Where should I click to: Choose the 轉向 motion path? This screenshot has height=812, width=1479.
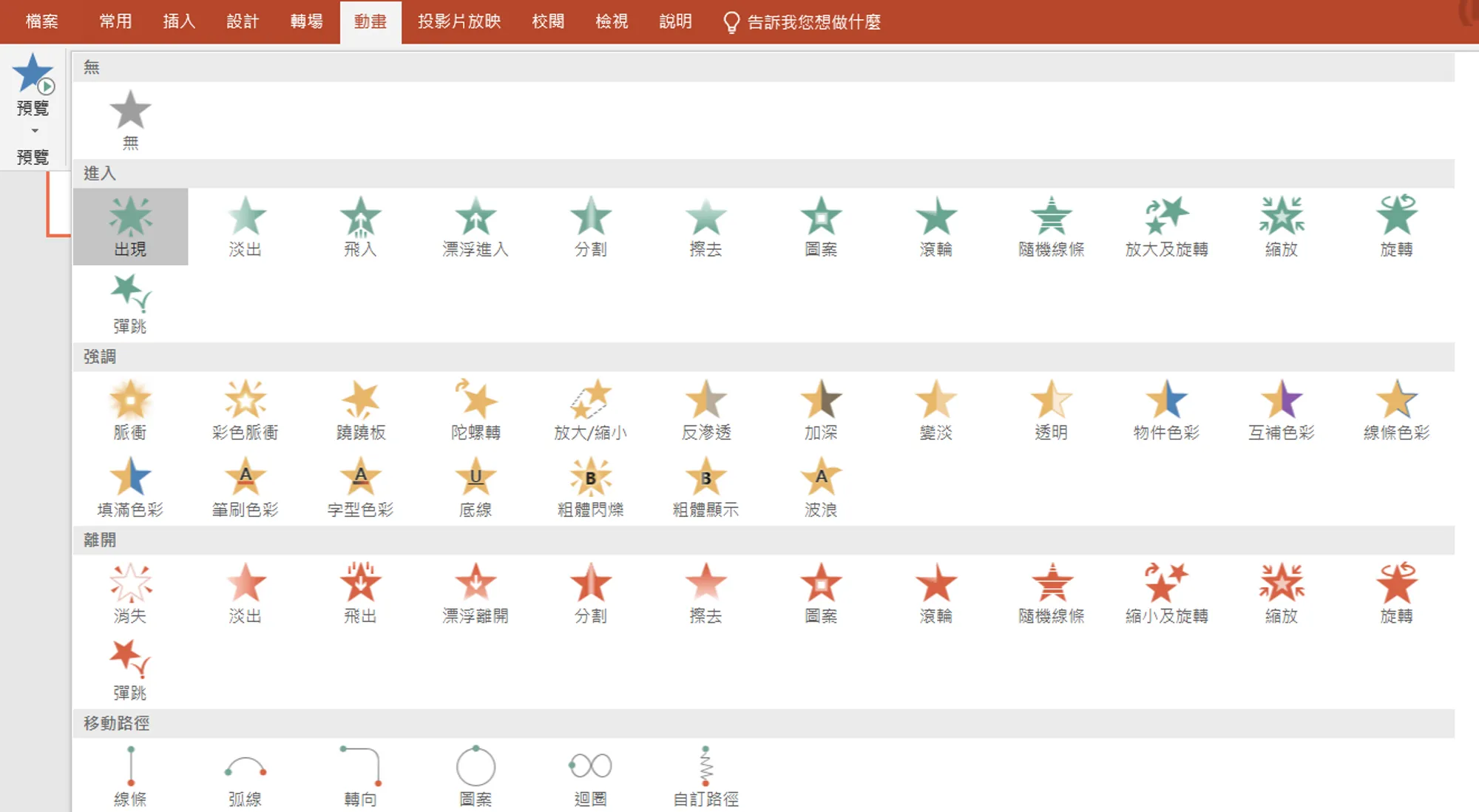(x=360, y=776)
